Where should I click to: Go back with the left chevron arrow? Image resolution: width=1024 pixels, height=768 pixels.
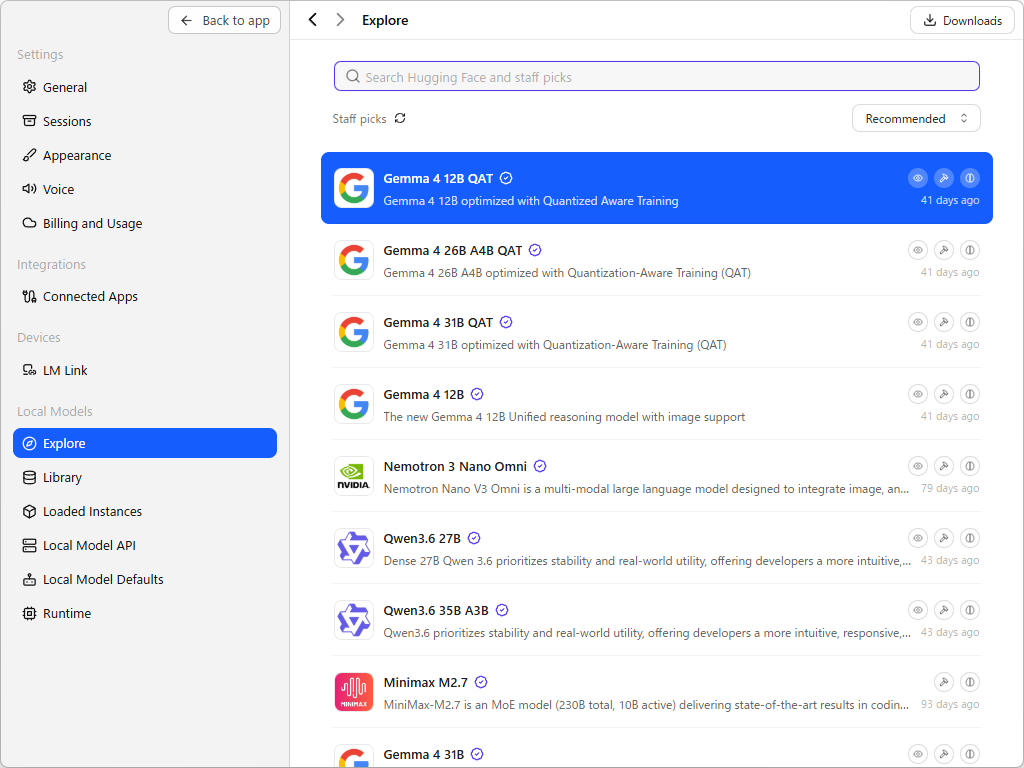(x=313, y=20)
